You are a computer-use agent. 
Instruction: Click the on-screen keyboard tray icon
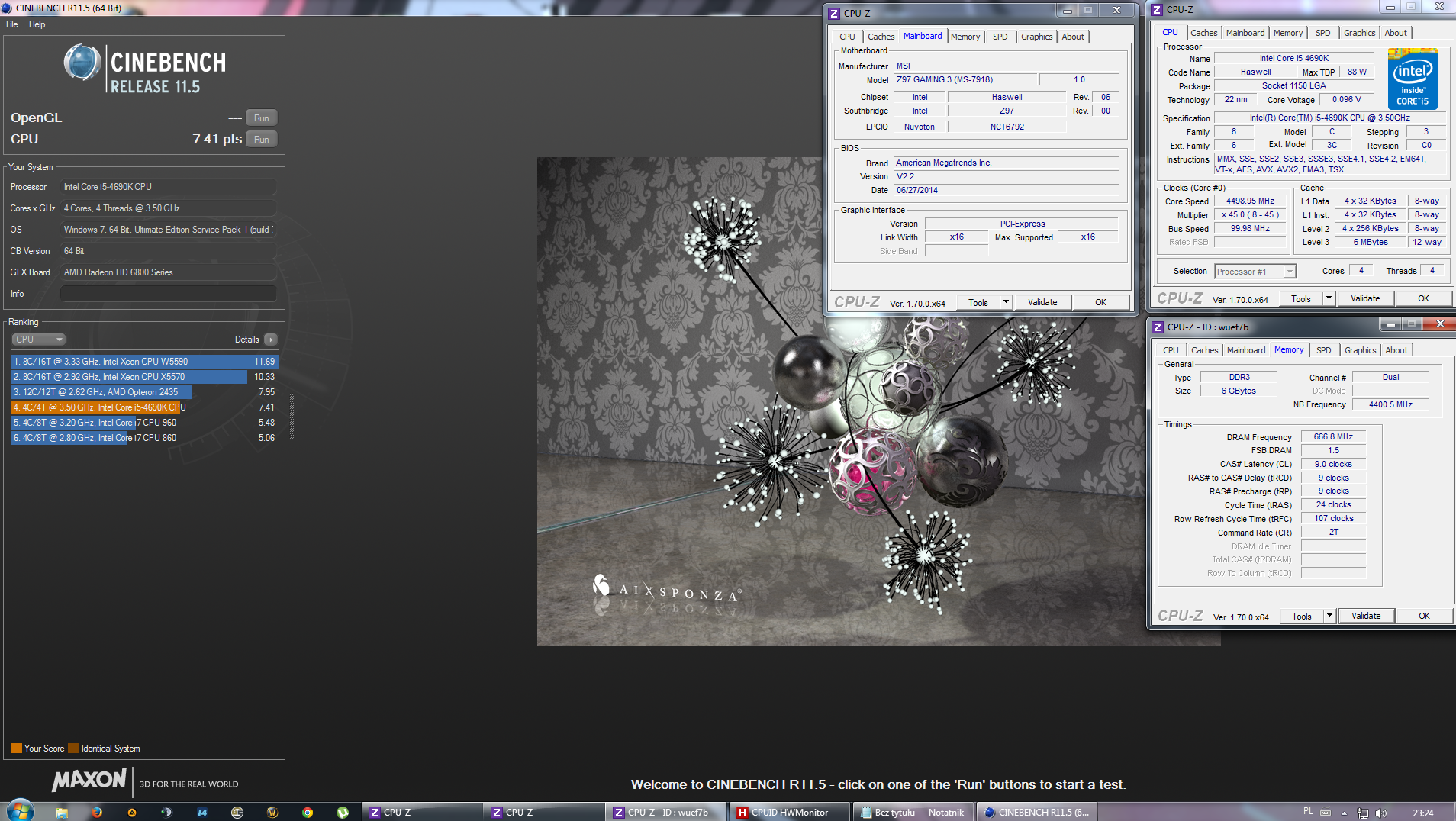[1326, 813]
